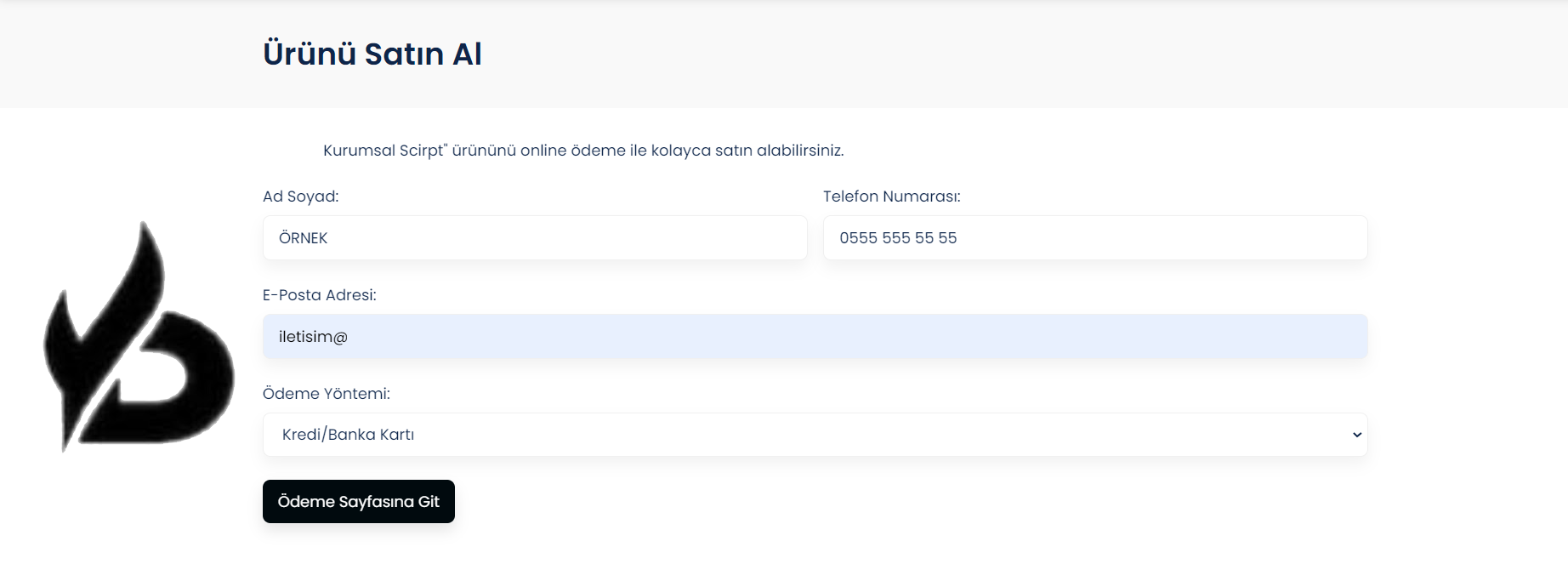1568x581 pixels.
Task: Click the Ödeme Yöntemi label
Action: pyautogui.click(x=326, y=394)
